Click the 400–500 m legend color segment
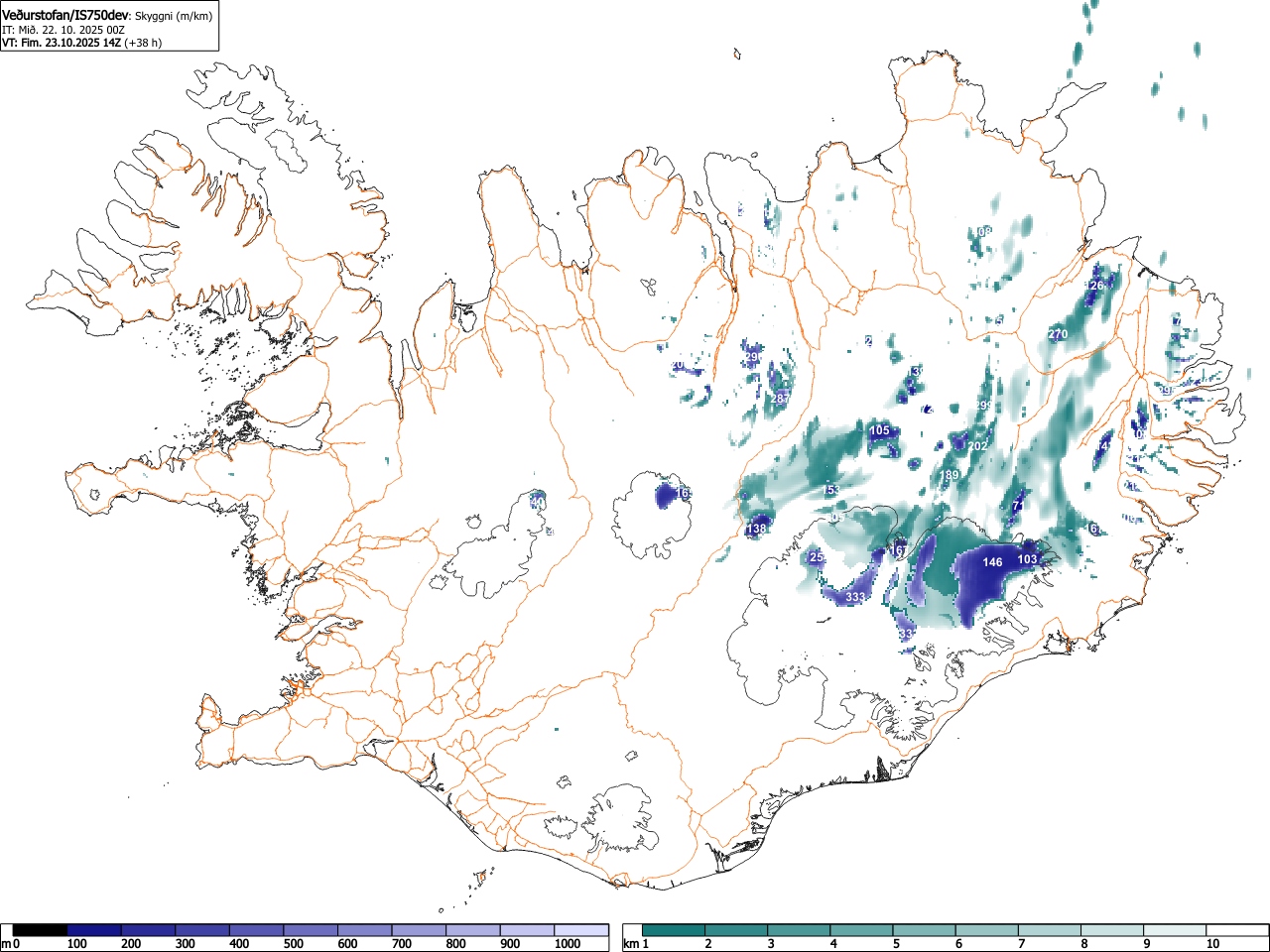This screenshot has width=1270, height=952. click(257, 930)
